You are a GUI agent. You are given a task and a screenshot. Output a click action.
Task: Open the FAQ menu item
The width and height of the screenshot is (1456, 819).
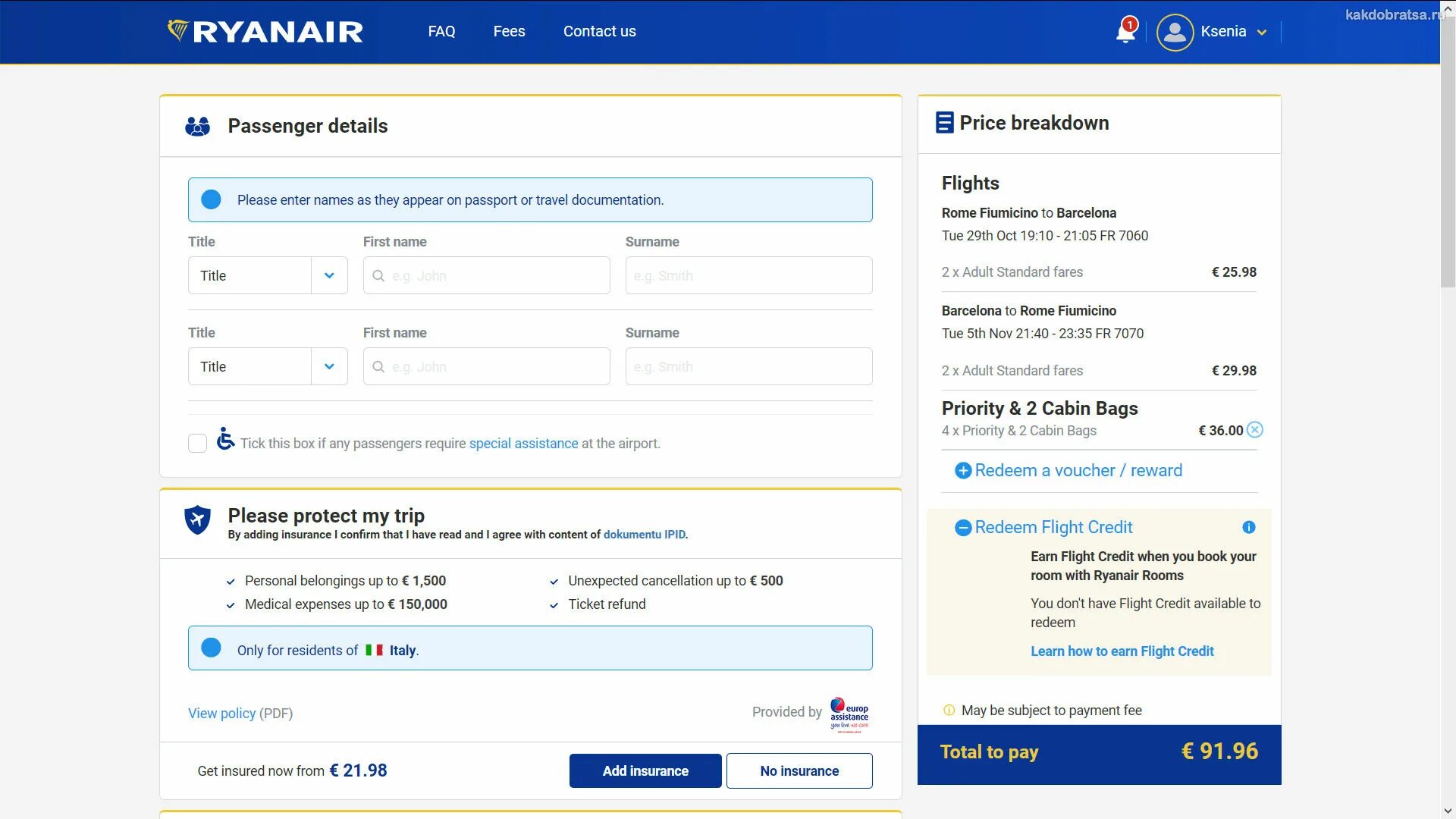[441, 31]
